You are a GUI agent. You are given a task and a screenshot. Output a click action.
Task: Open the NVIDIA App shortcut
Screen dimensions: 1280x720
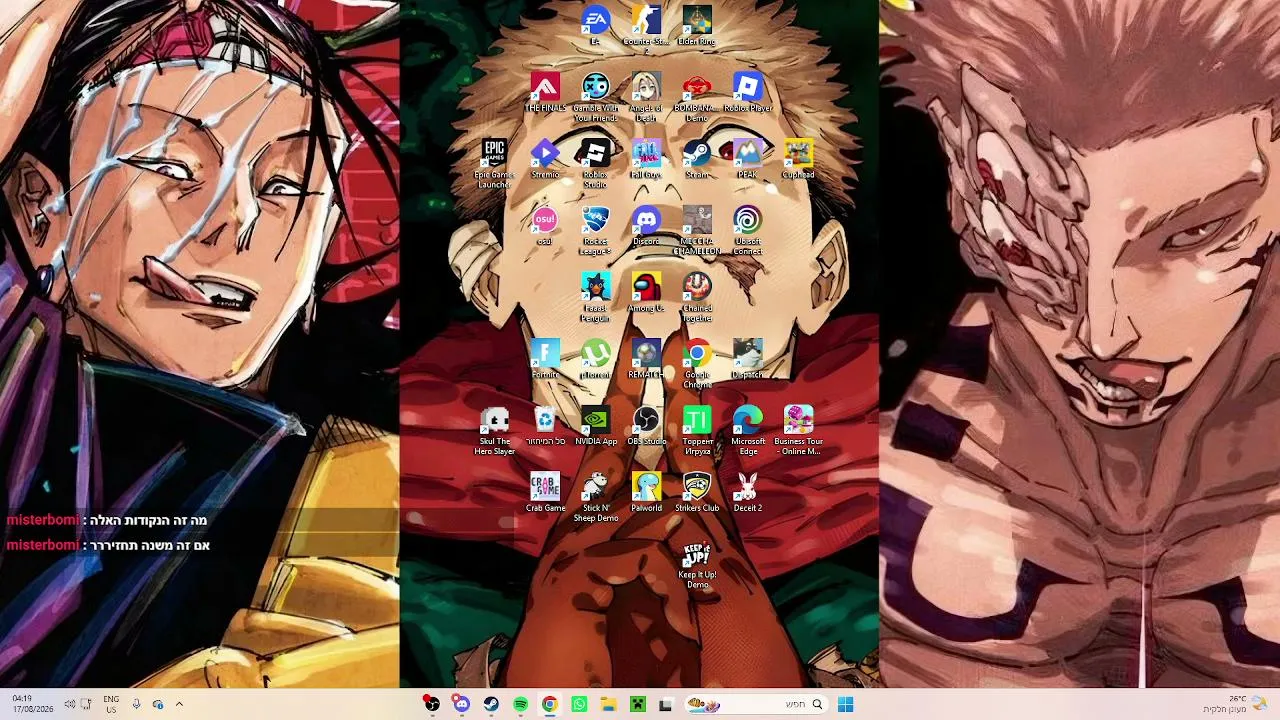click(x=595, y=426)
